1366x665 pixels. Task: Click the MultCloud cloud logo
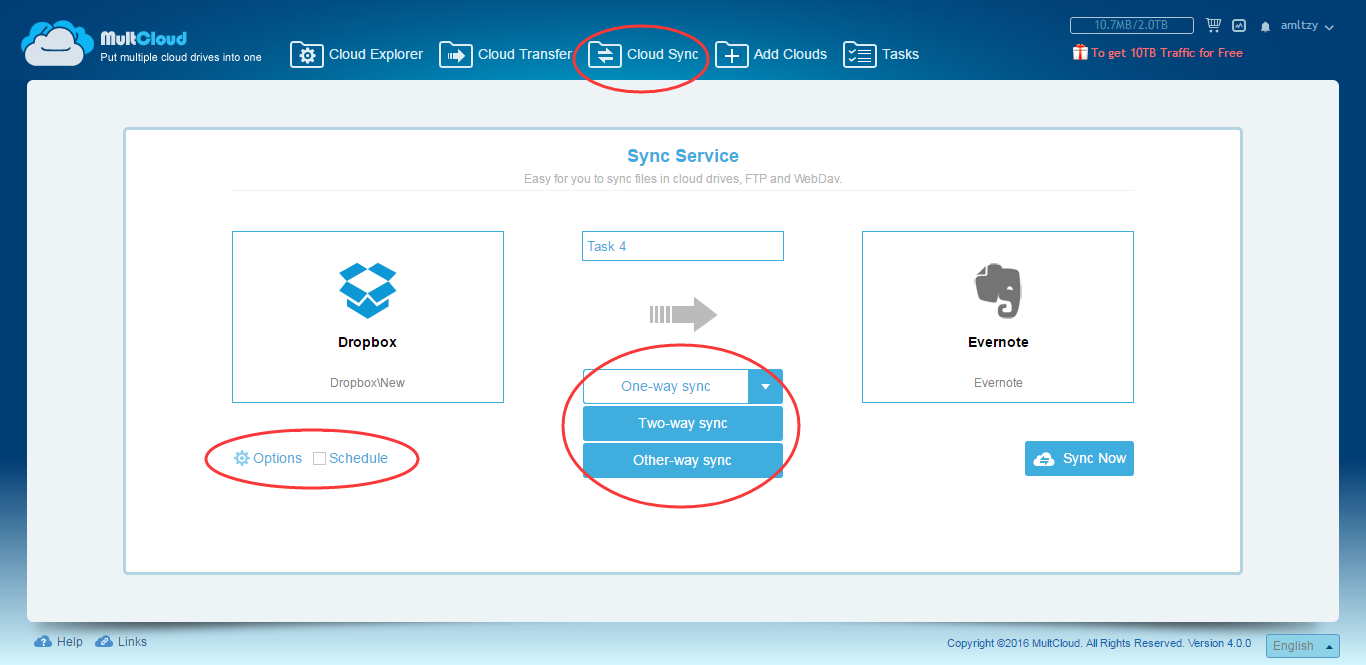pos(57,44)
